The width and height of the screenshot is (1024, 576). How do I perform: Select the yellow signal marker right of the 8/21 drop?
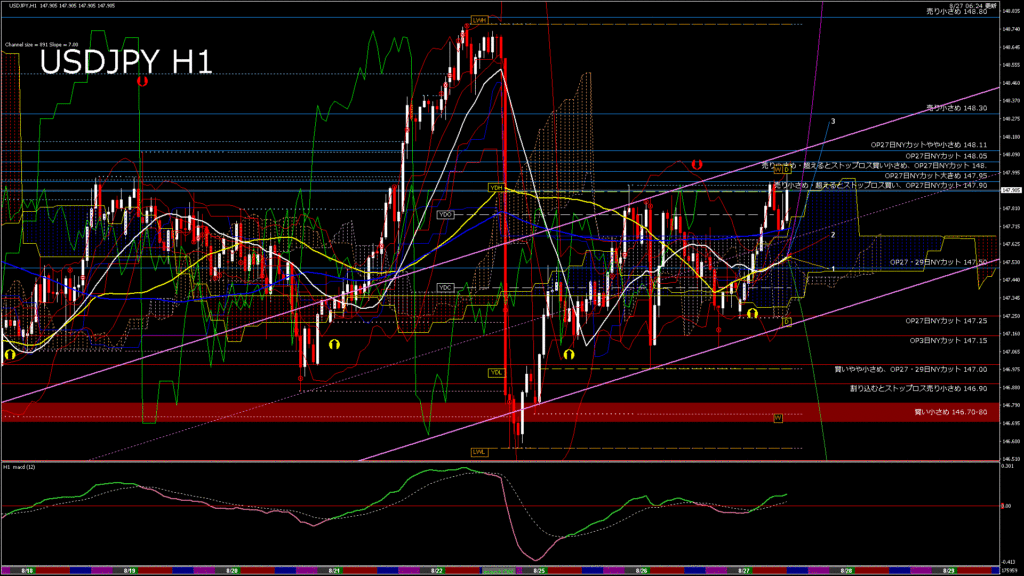click(x=333, y=343)
